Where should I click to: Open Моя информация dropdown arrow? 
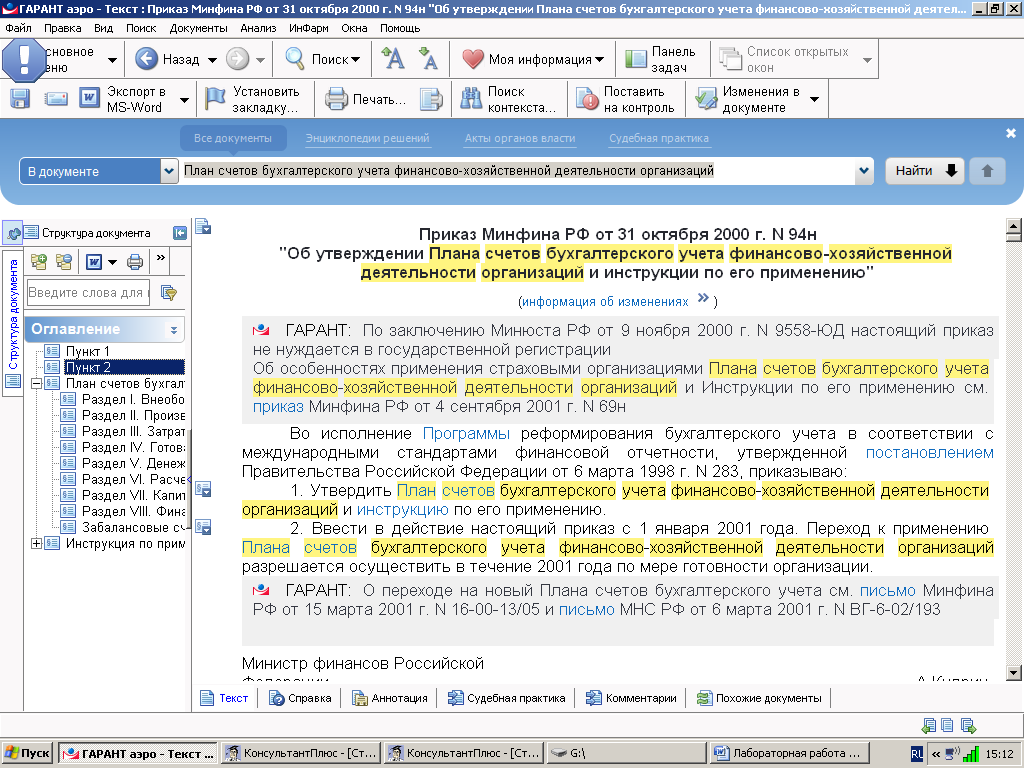coord(600,60)
